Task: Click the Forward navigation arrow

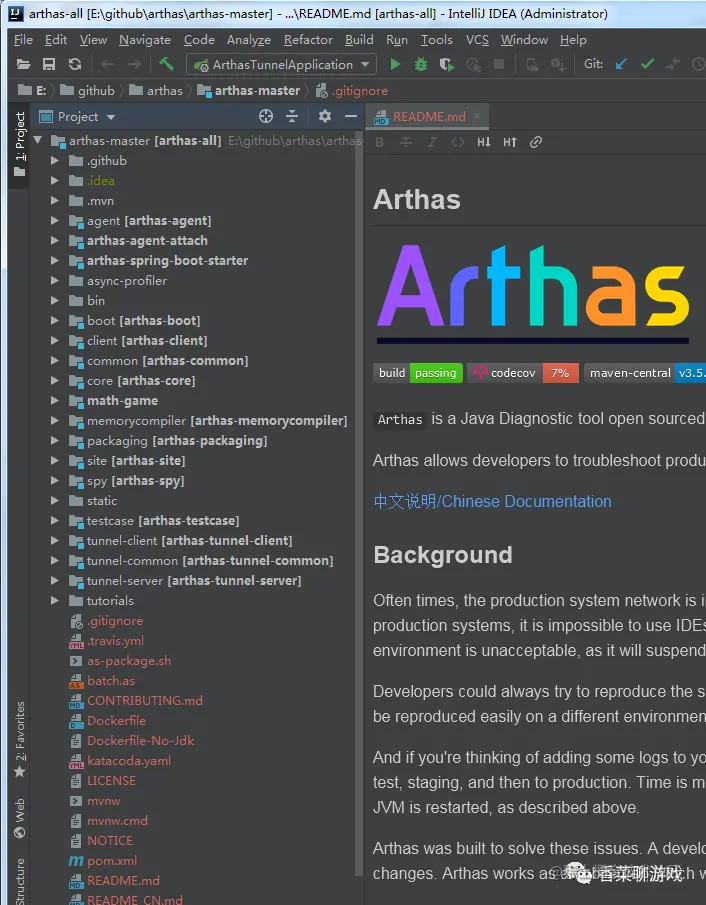Action: 134,64
